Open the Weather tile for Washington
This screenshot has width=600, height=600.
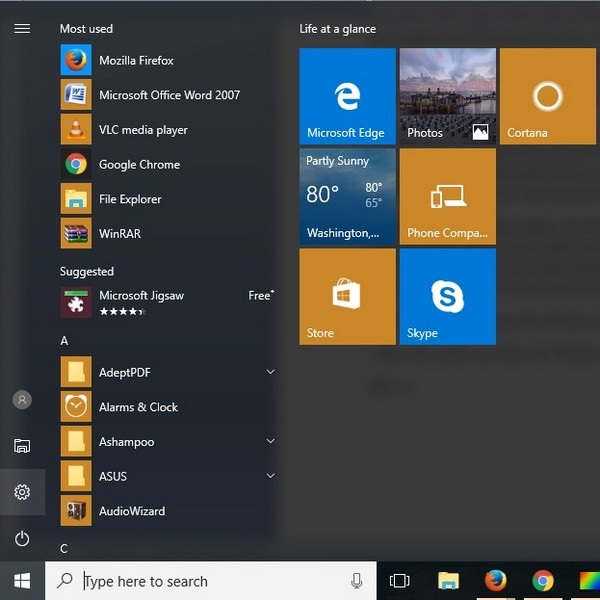point(347,196)
